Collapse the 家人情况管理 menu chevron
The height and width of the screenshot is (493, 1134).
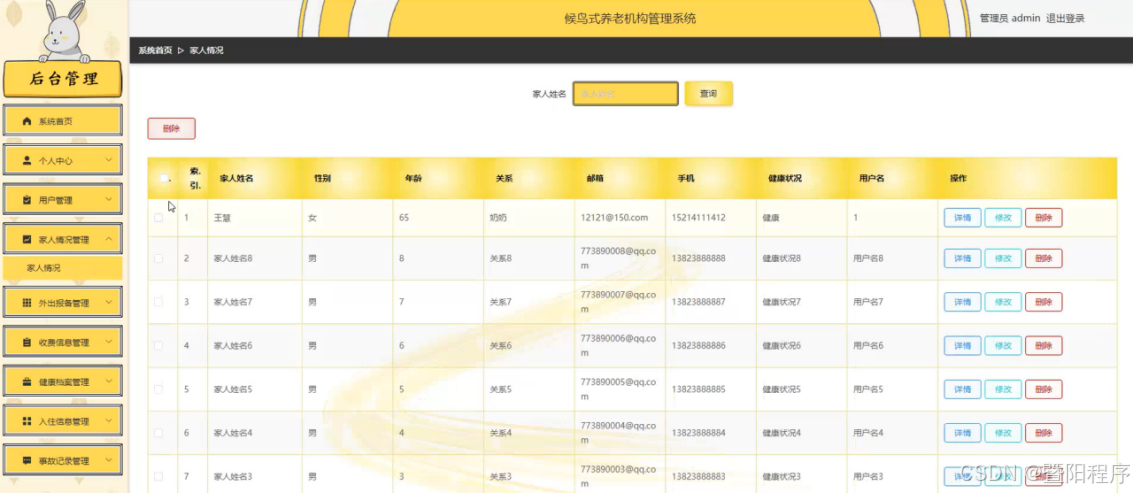(109, 239)
